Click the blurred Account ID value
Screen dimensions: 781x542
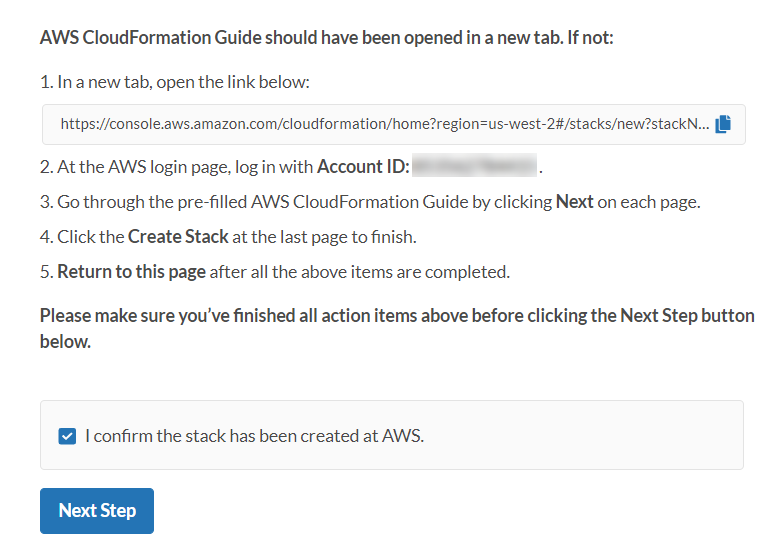(x=475, y=166)
